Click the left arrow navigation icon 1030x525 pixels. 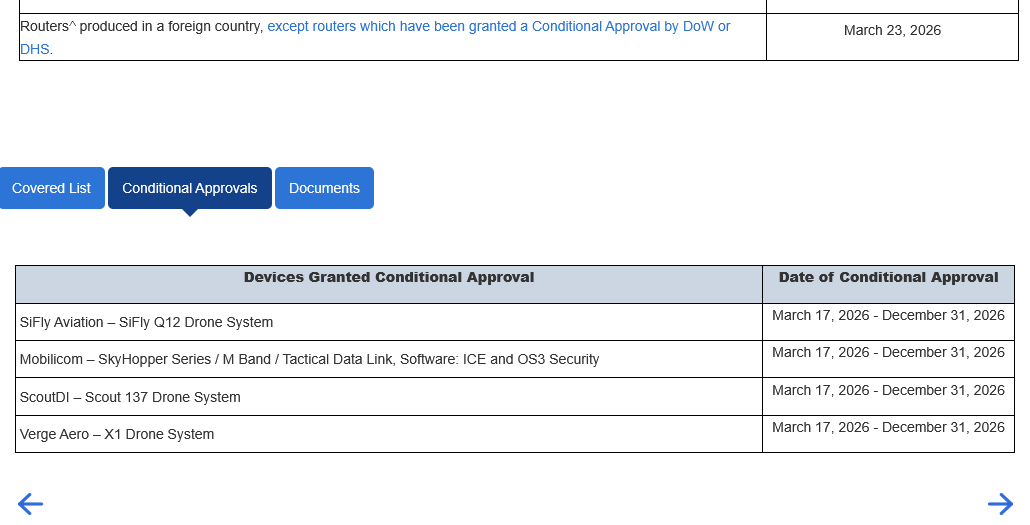(30, 505)
